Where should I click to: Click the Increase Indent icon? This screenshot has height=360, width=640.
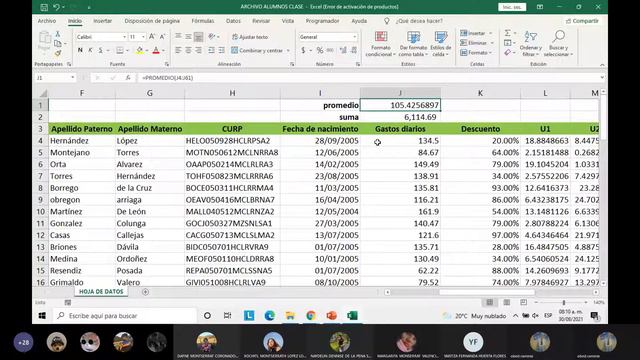coord(222,50)
